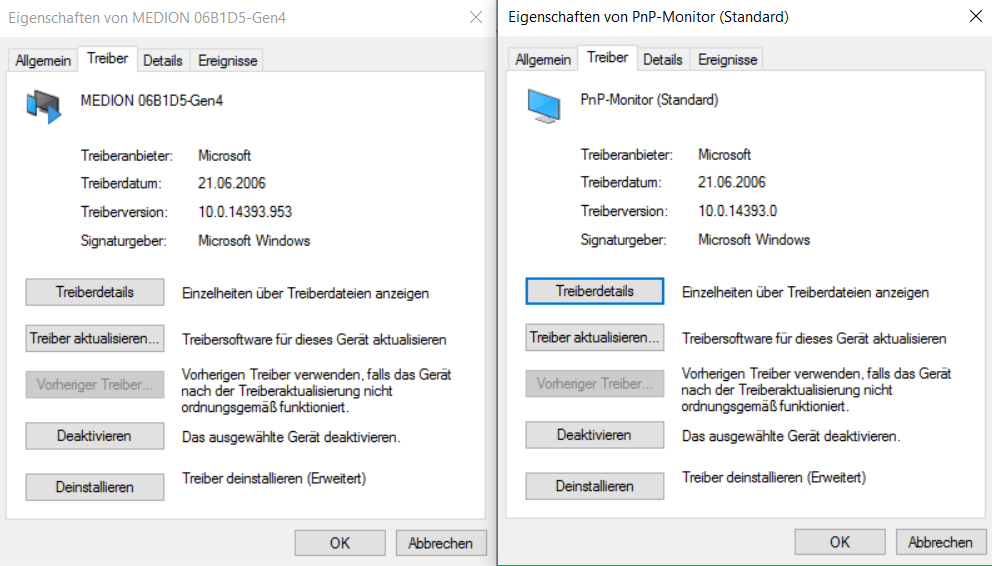This screenshot has height=566, width=992.
Task: Click Deinstallieren in MEDION dialog
Action: (x=95, y=487)
